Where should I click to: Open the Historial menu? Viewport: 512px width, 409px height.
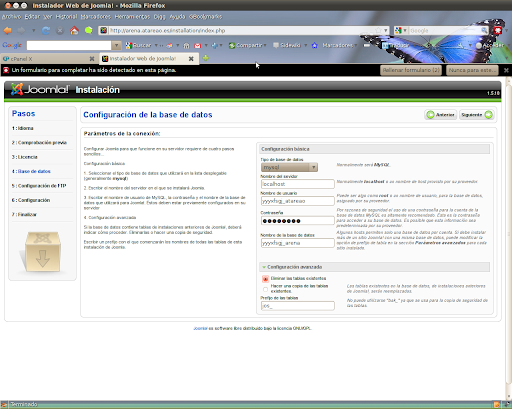coord(66,16)
